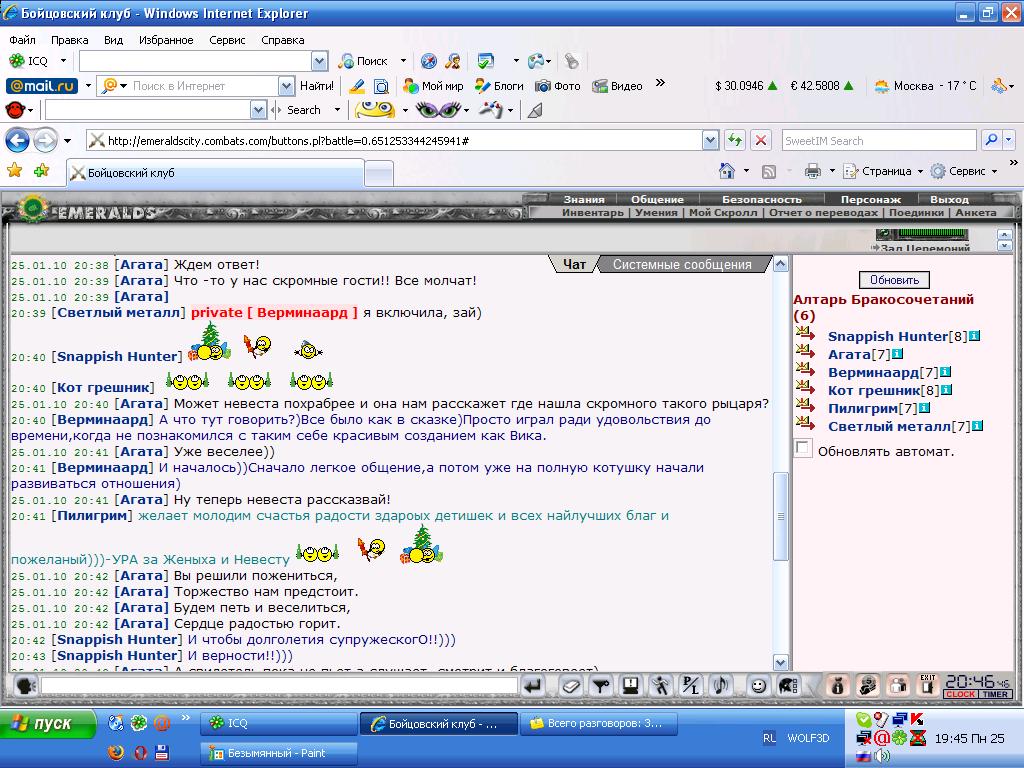The height and width of the screenshot is (768, 1024).
Task: Click the mail.ru logo button
Action: pyautogui.click(x=42, y=86)
